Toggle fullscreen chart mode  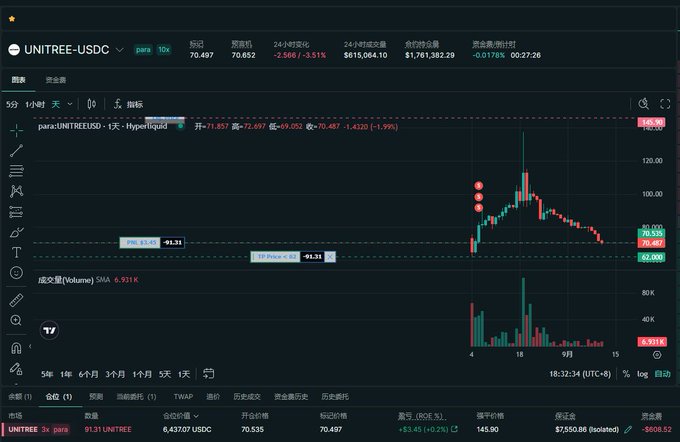coord(665,104)
